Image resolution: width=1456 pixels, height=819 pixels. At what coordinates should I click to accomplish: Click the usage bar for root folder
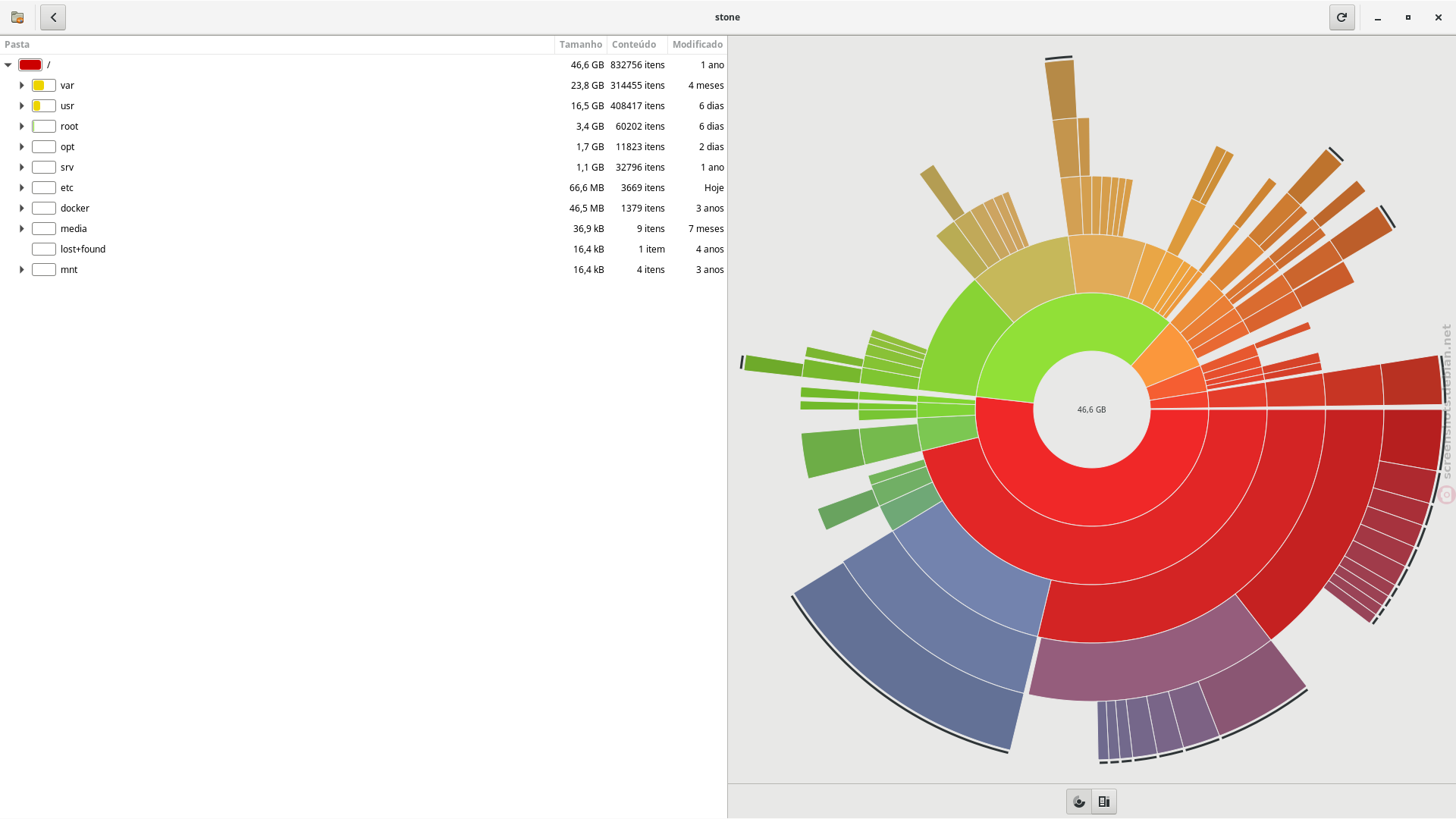[x=44, y=127]
